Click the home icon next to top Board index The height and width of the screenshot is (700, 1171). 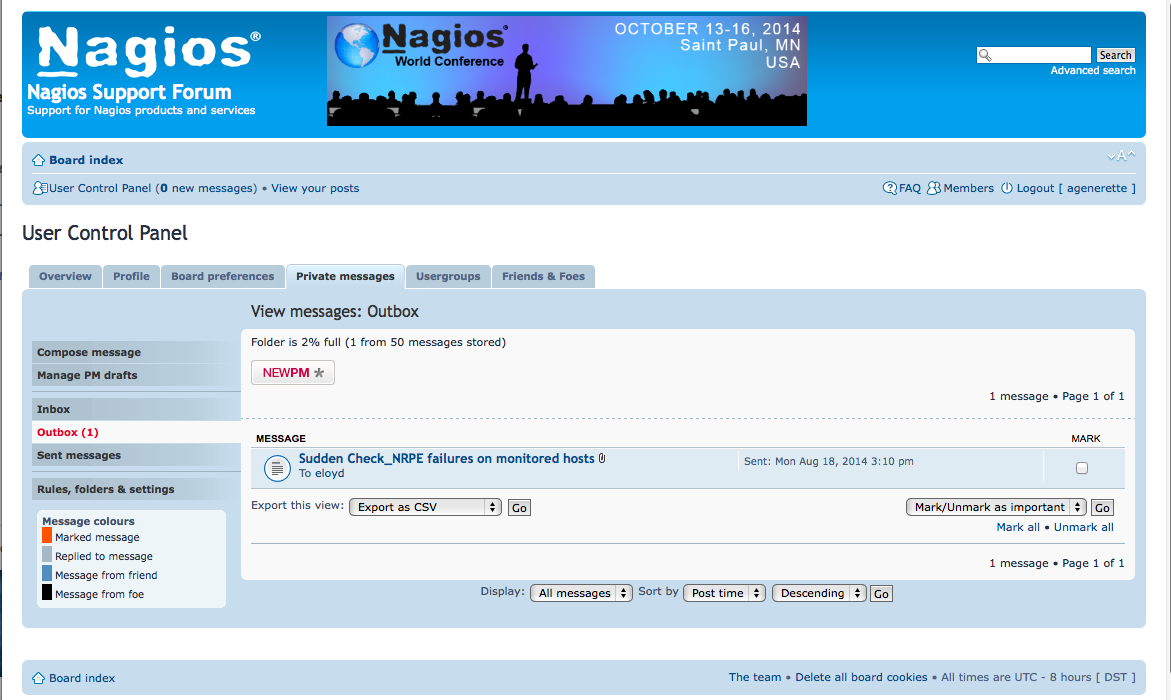pos(38,160)
